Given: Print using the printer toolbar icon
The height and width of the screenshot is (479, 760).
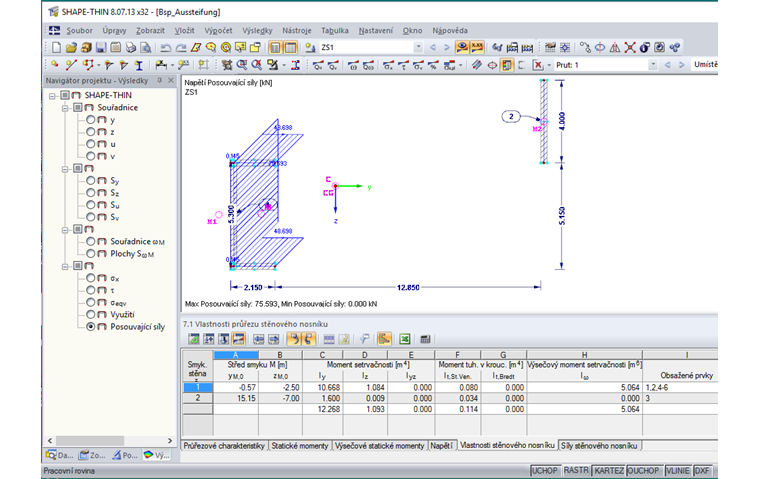Looking at the screenshot, I should 130,48.
